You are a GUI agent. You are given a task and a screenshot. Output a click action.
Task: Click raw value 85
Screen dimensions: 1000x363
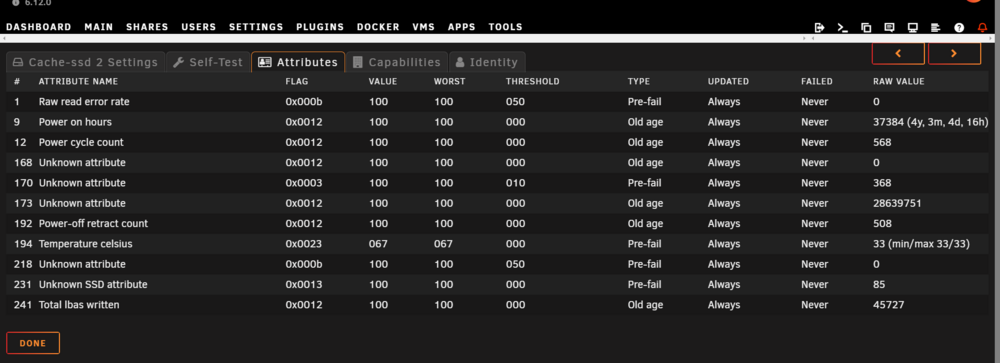pyautogui.click(x=879, y=285)
